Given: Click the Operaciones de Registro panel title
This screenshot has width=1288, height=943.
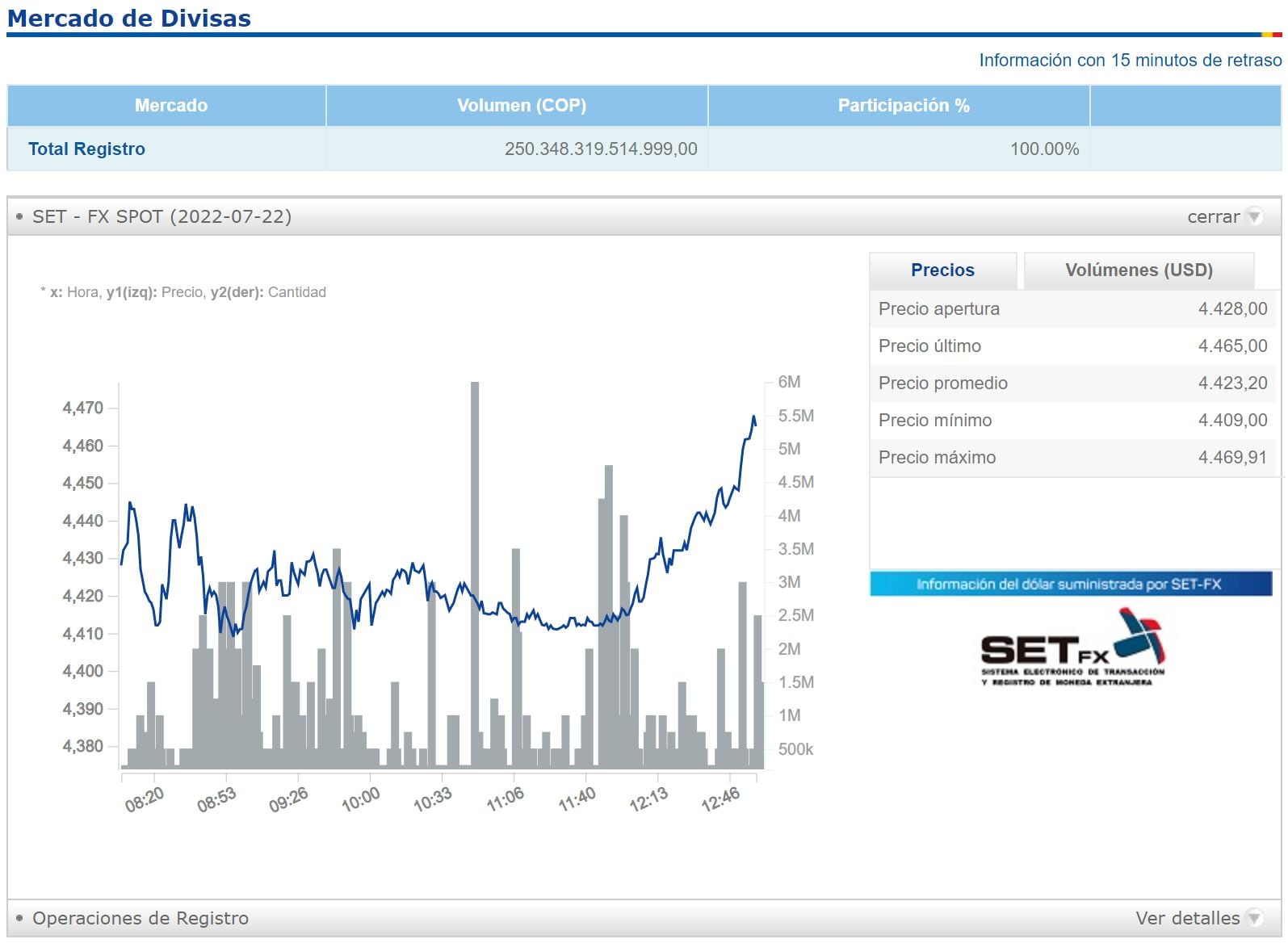Looking at the screenshot, I should [140, 918].
